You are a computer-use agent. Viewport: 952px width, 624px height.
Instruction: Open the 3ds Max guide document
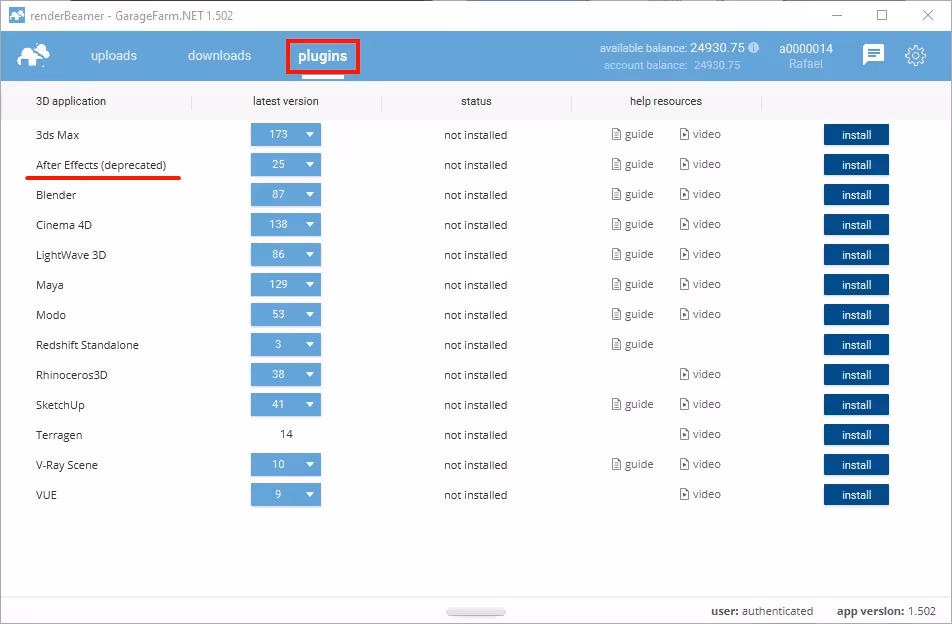pyautogui.click(x=632, y=134)
